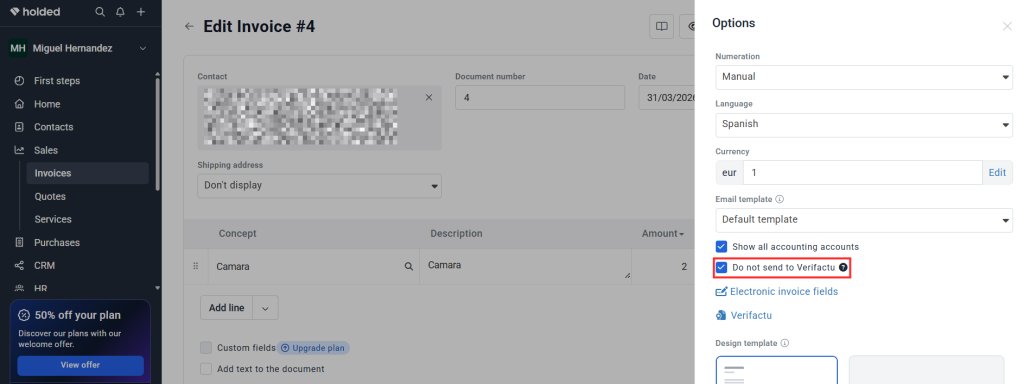Click the plus icon in top bar
Screen dimensions: 1024x384
click(x=140, y=12)
